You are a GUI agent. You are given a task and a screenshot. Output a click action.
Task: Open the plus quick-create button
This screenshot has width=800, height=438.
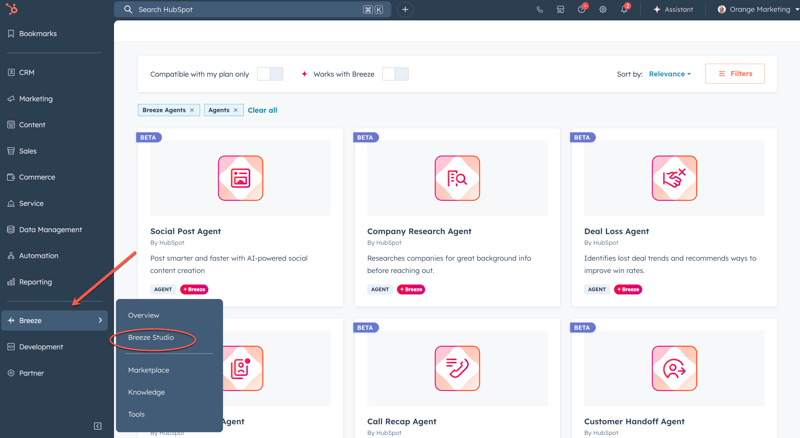click(x=405, y=9)
